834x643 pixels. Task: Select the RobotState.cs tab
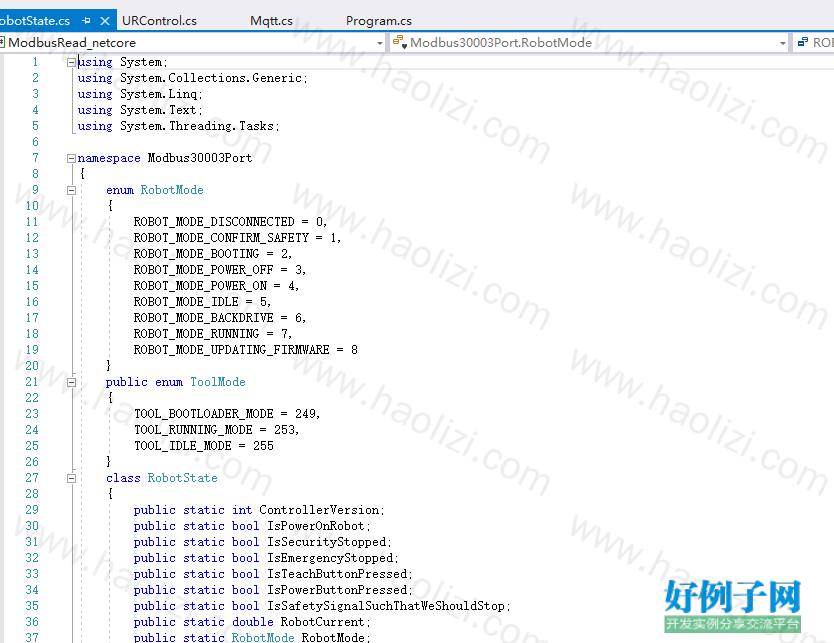[35, 21]
